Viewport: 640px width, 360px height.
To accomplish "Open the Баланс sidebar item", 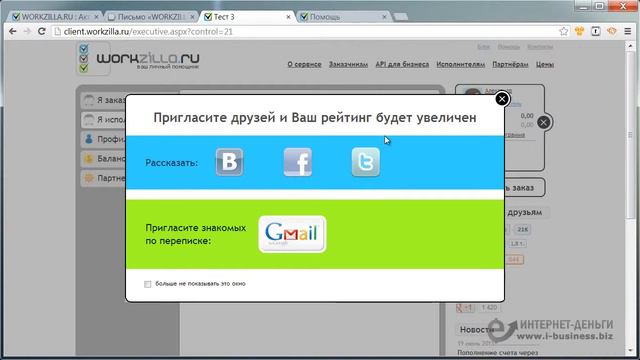I will click(103, 159).
